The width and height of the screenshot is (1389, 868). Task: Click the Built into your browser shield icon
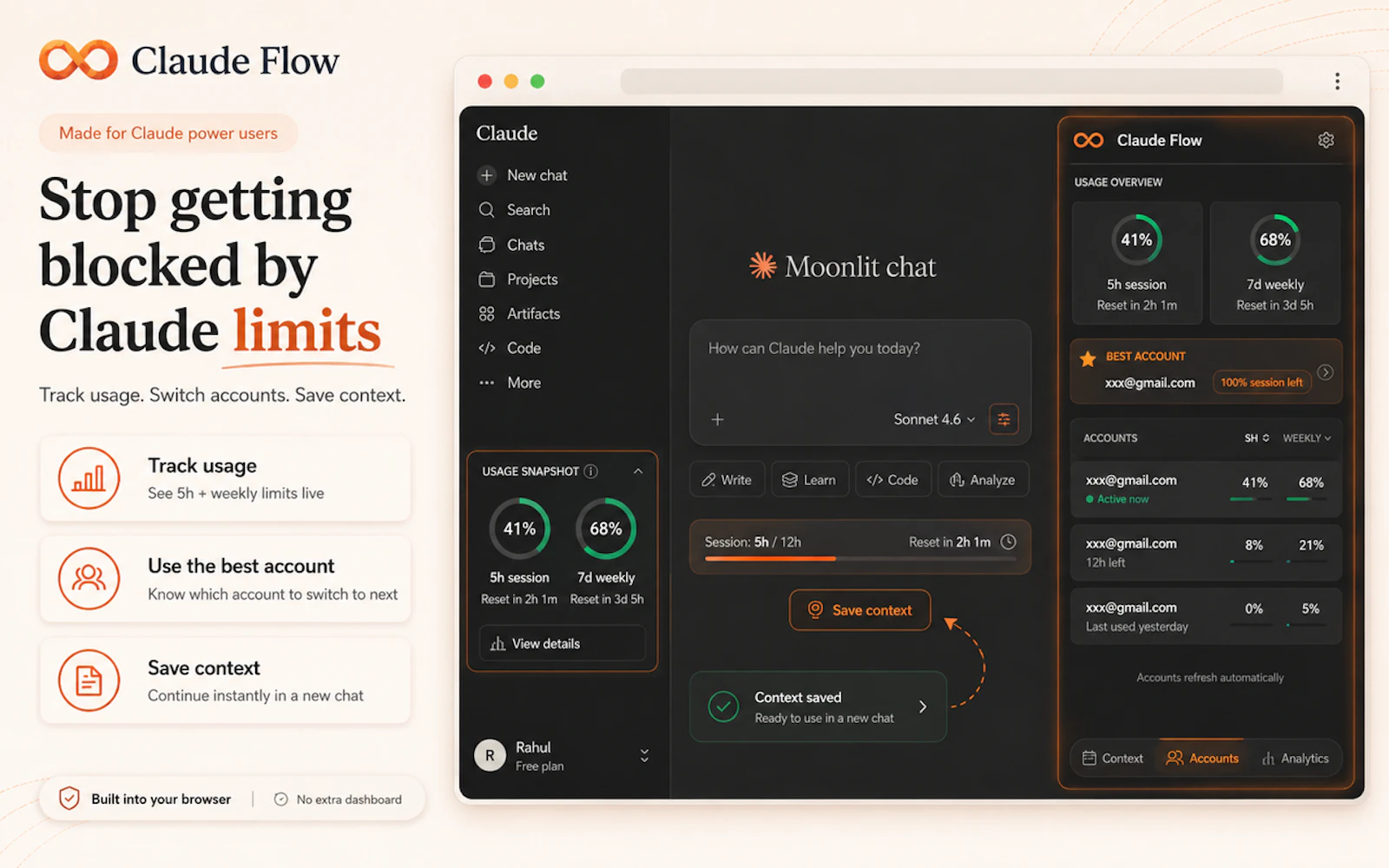tap(69, 799)
